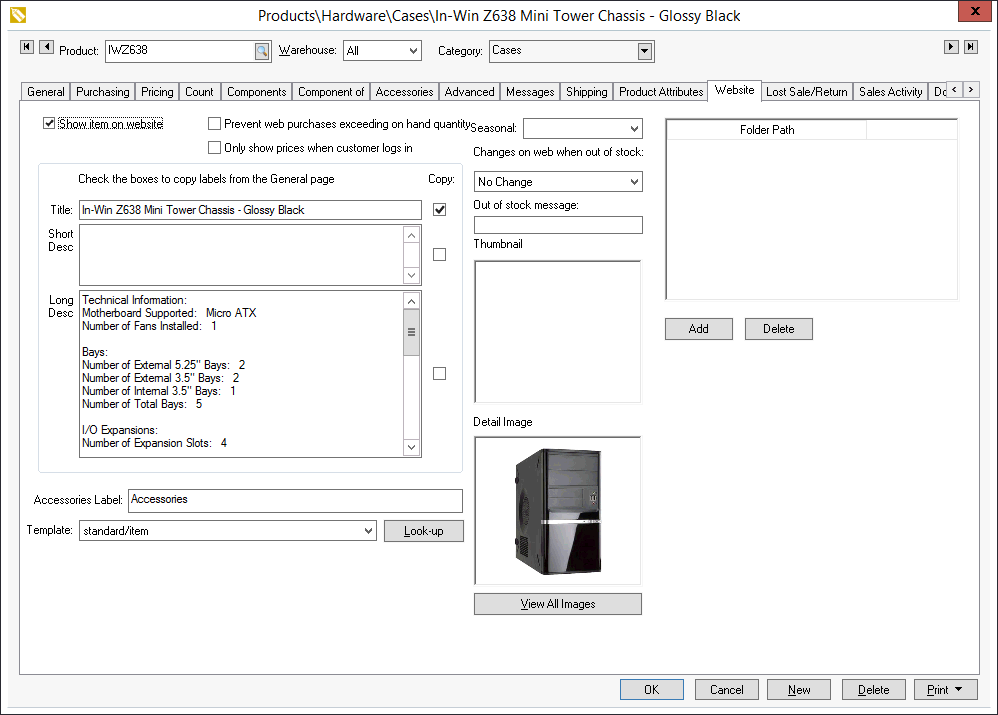Go to next product record arrow
Viewport: 998px width, 715px height.
(952, 48)
